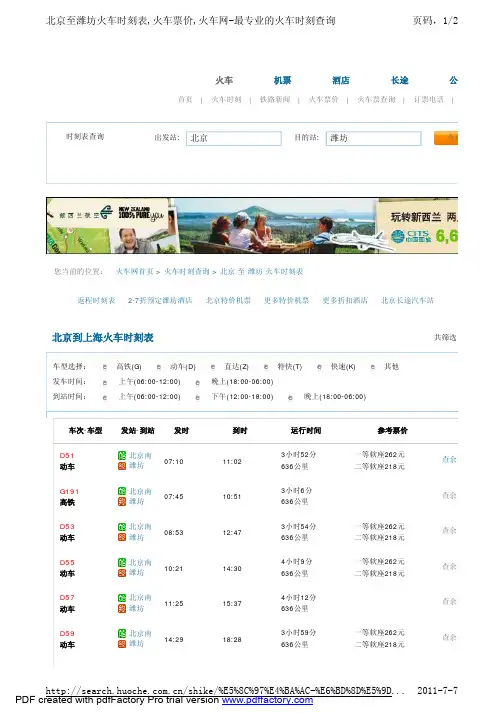
Task: Click the 运行时间 column header
Action: [306, 430]
